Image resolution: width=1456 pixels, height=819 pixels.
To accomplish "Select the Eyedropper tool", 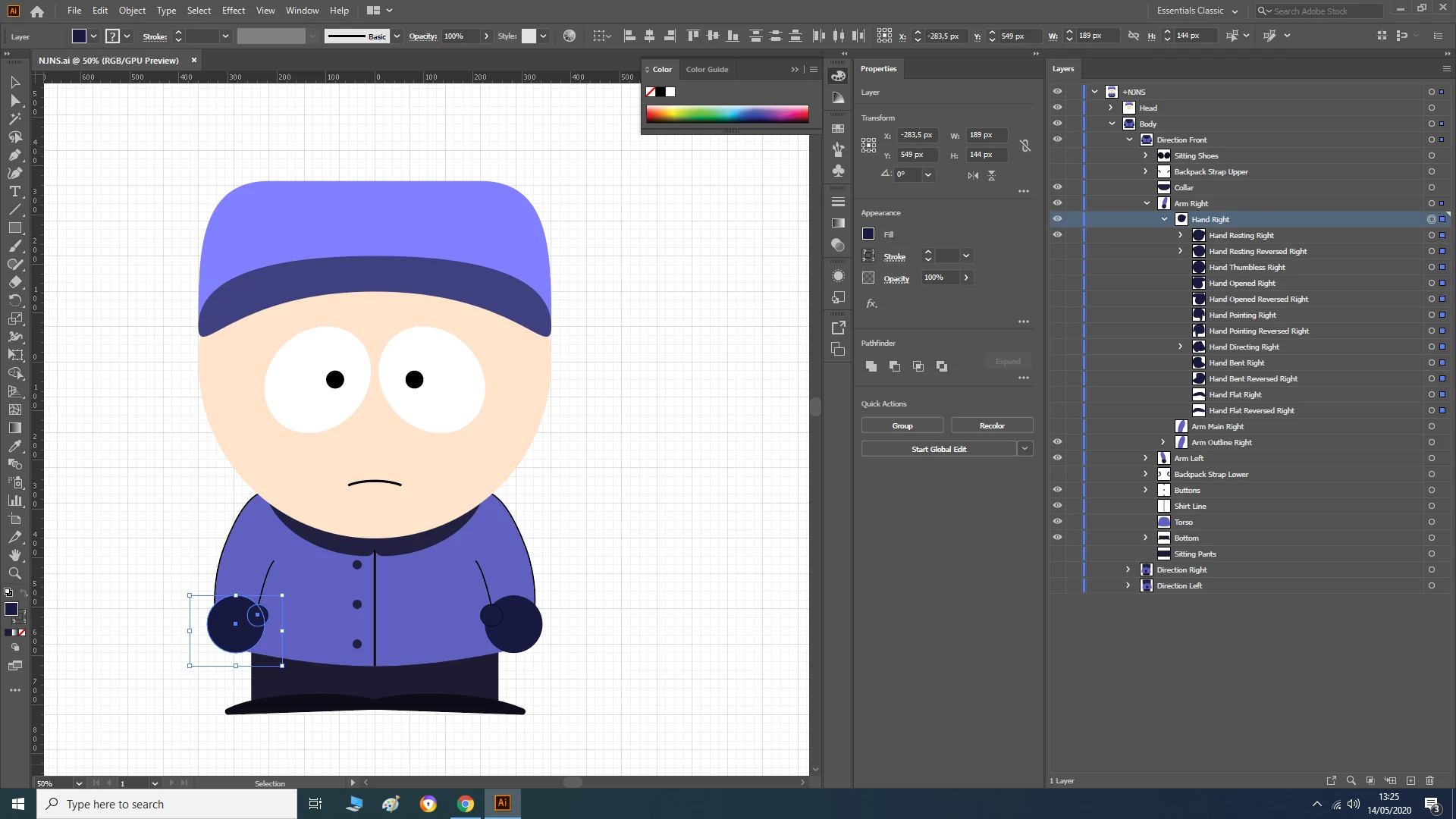I will coord(14,446).
